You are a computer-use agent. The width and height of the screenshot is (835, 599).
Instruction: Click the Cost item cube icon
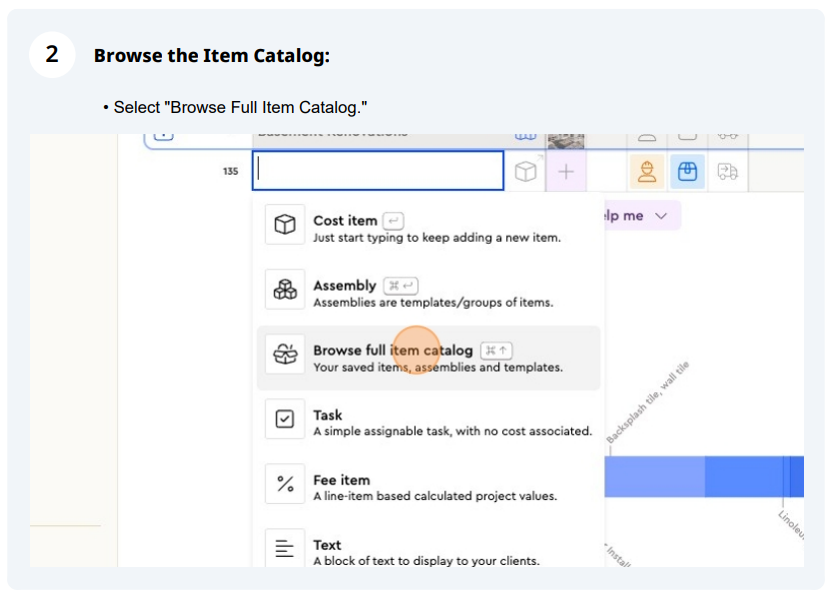[x=285, y=224]
